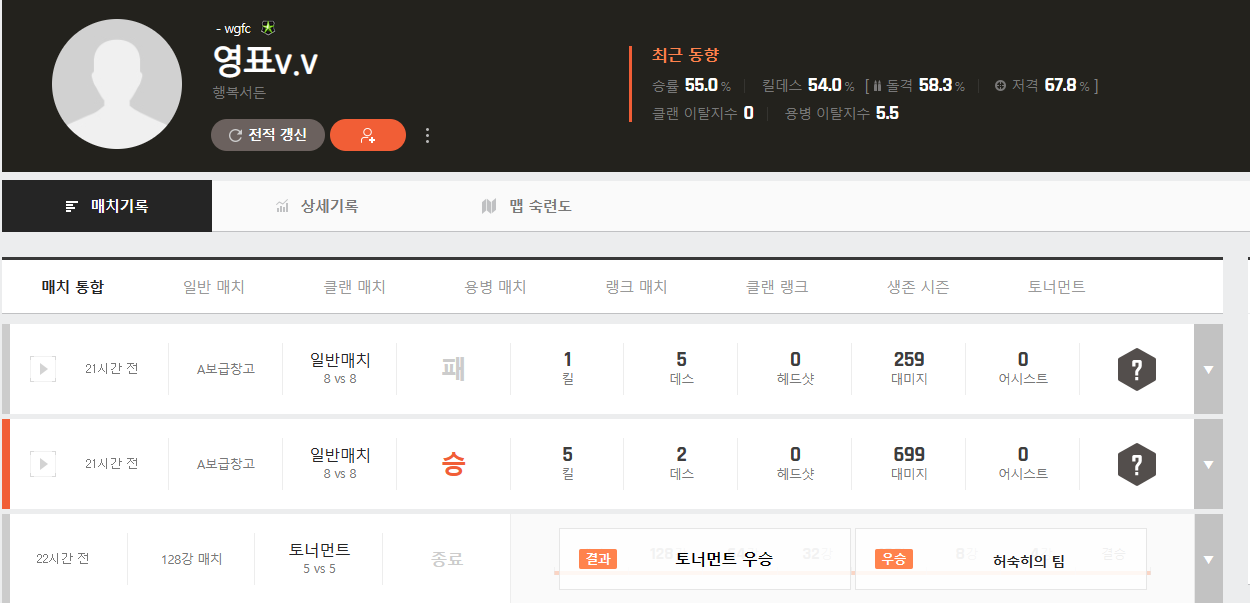
Task: Open the three-dot more options menu
Action: (428, 135)
